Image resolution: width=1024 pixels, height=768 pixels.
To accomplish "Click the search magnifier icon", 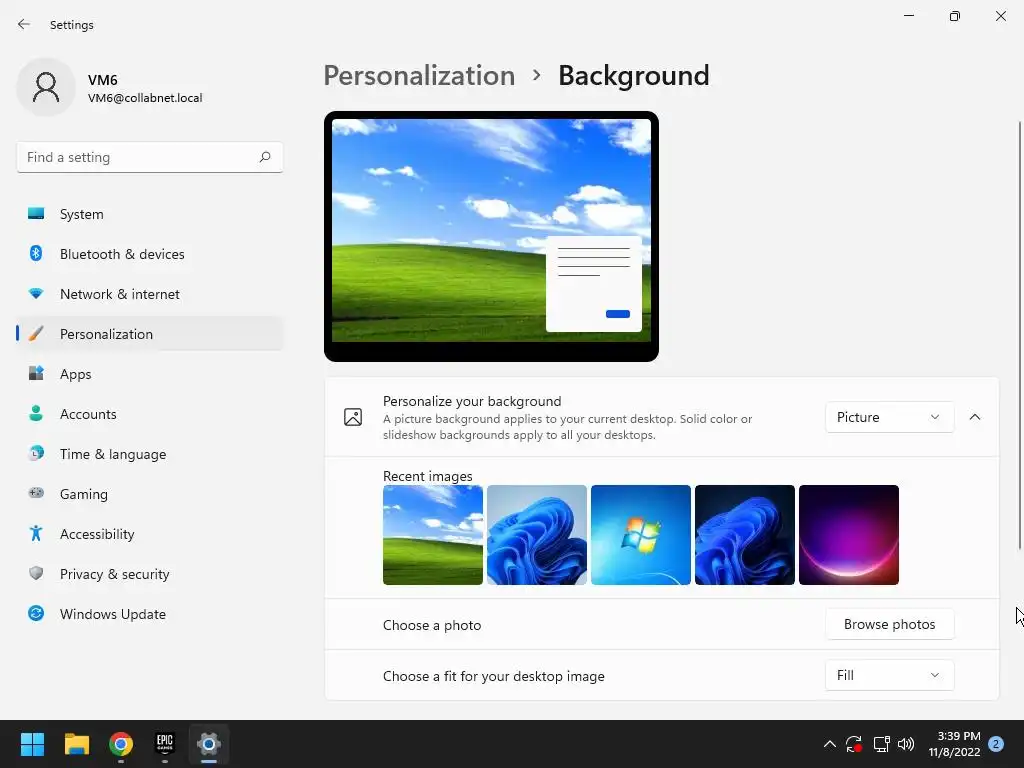I will tap(264, 157).
